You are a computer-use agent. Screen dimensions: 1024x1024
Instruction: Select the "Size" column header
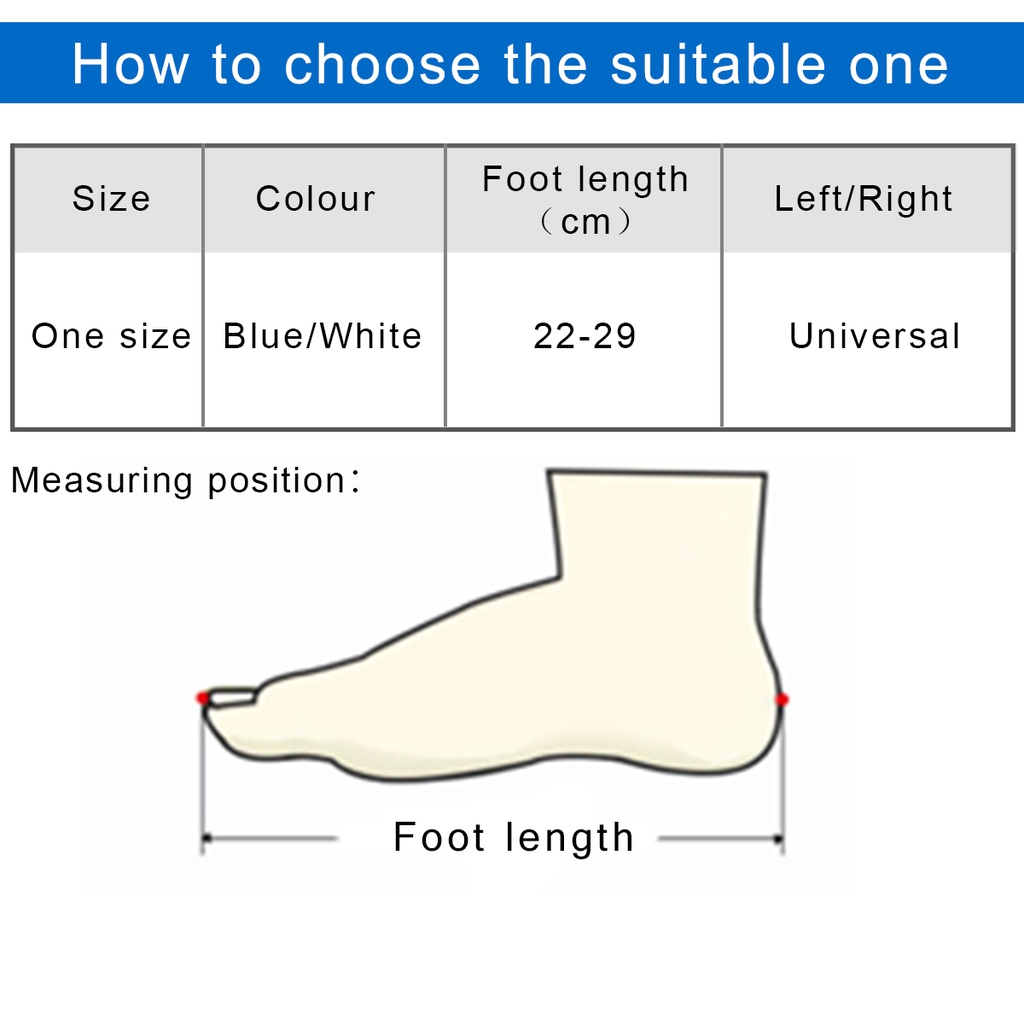point(111,198)
